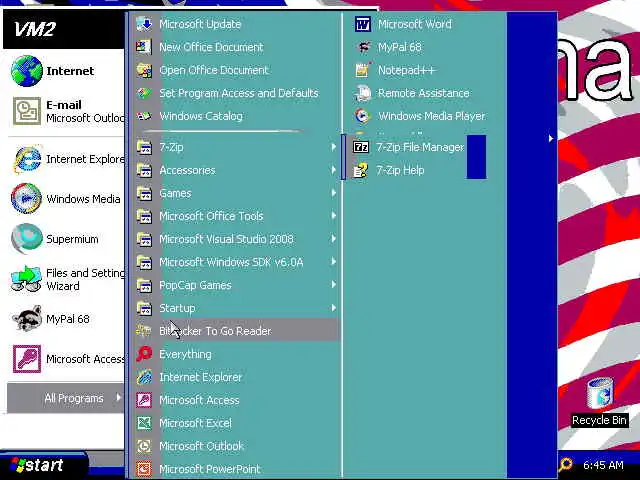Expand Microsoft Visual Studio 2008 submenu arrow
This screenshot has width=640, height=480.
(x=333, y=239)
